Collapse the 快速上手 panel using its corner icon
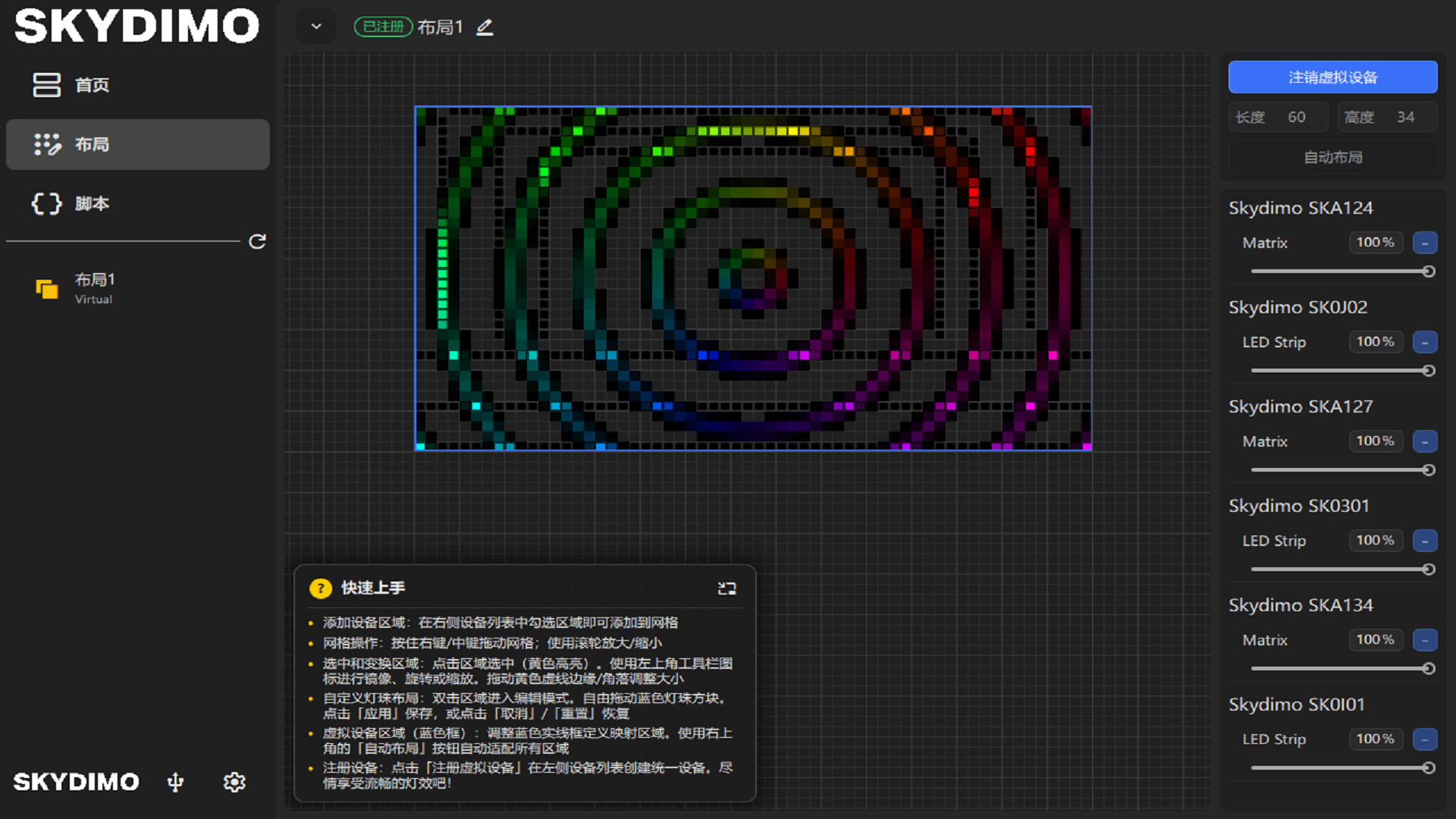 click(x=726, y=588)
